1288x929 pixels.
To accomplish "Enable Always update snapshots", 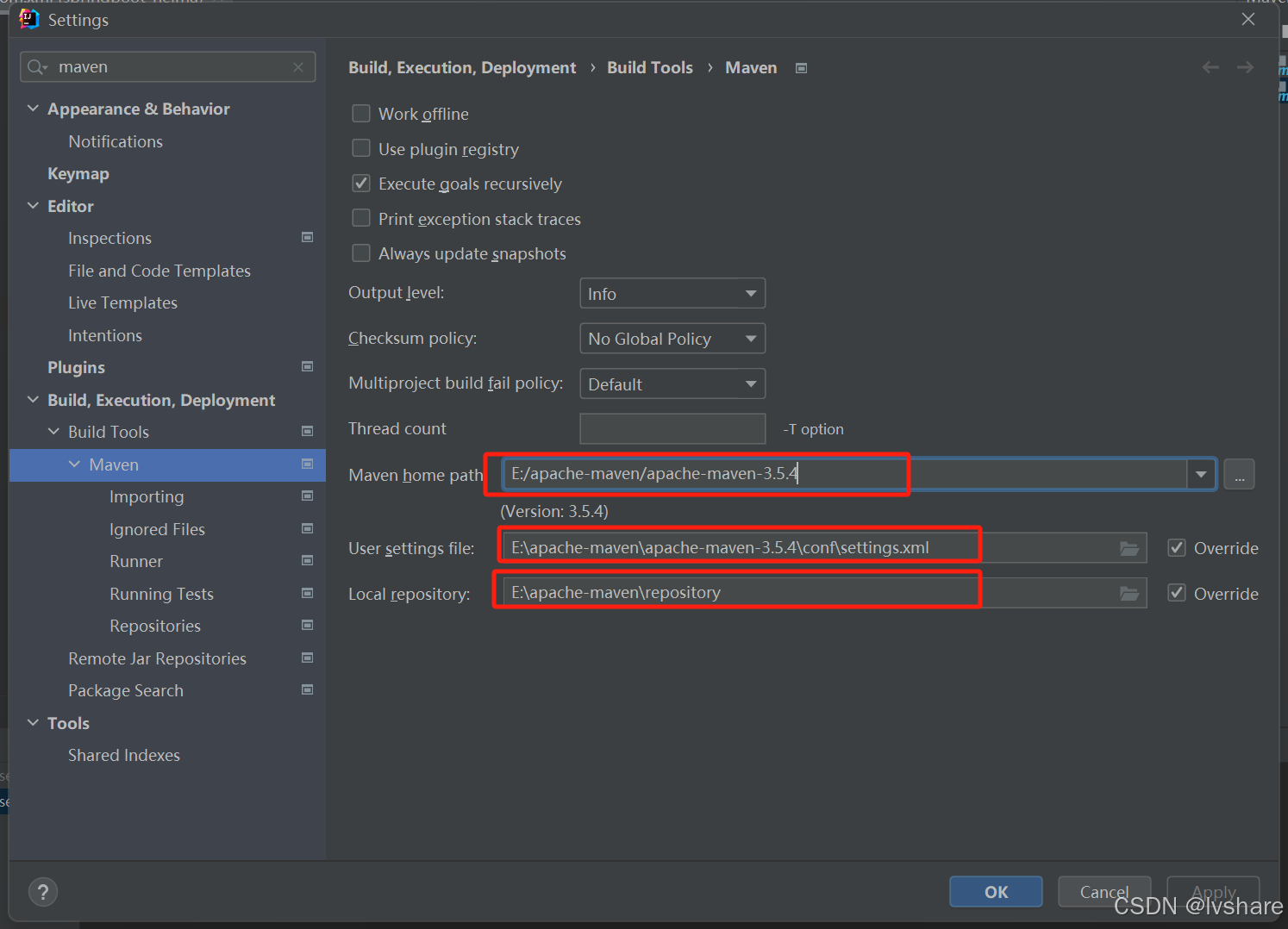I will [361, 253].
